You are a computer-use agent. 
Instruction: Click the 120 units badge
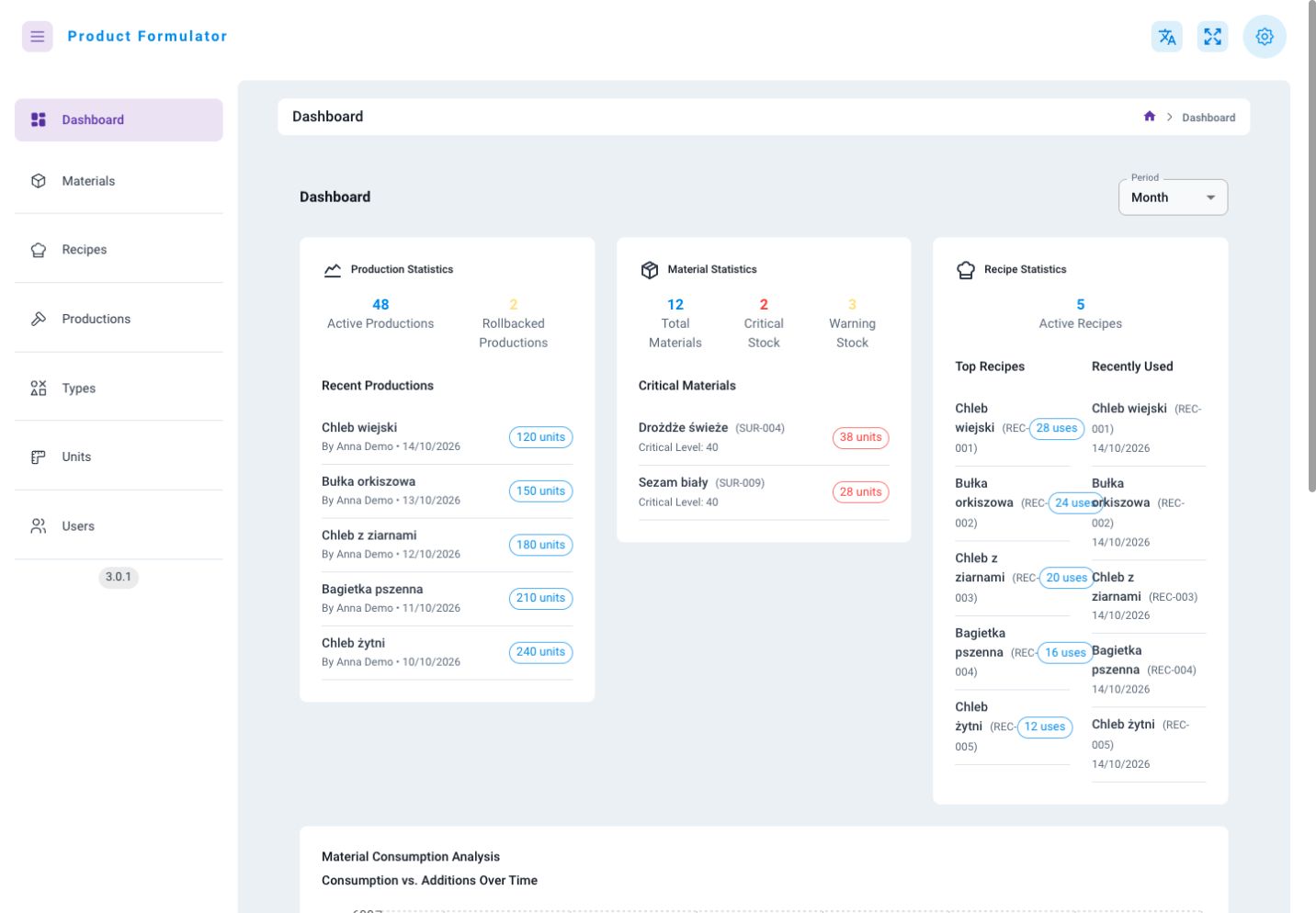pos(540,437)
